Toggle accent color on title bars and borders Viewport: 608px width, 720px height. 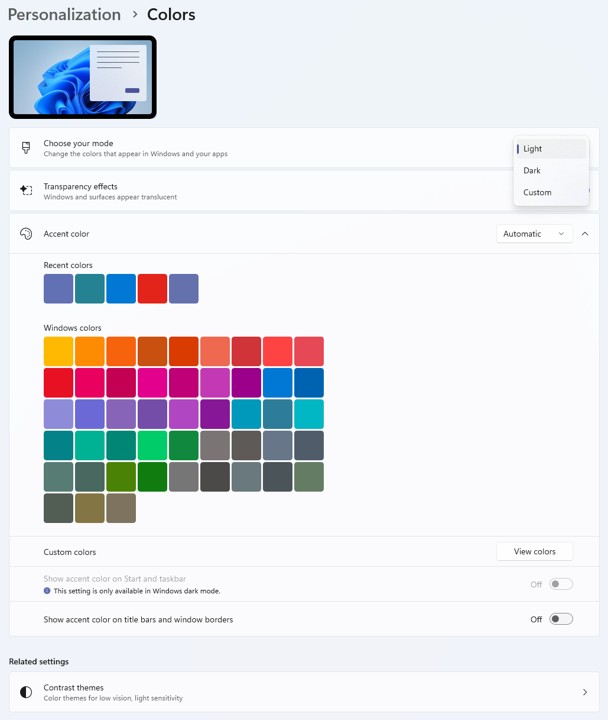click(x=561, y=619)
